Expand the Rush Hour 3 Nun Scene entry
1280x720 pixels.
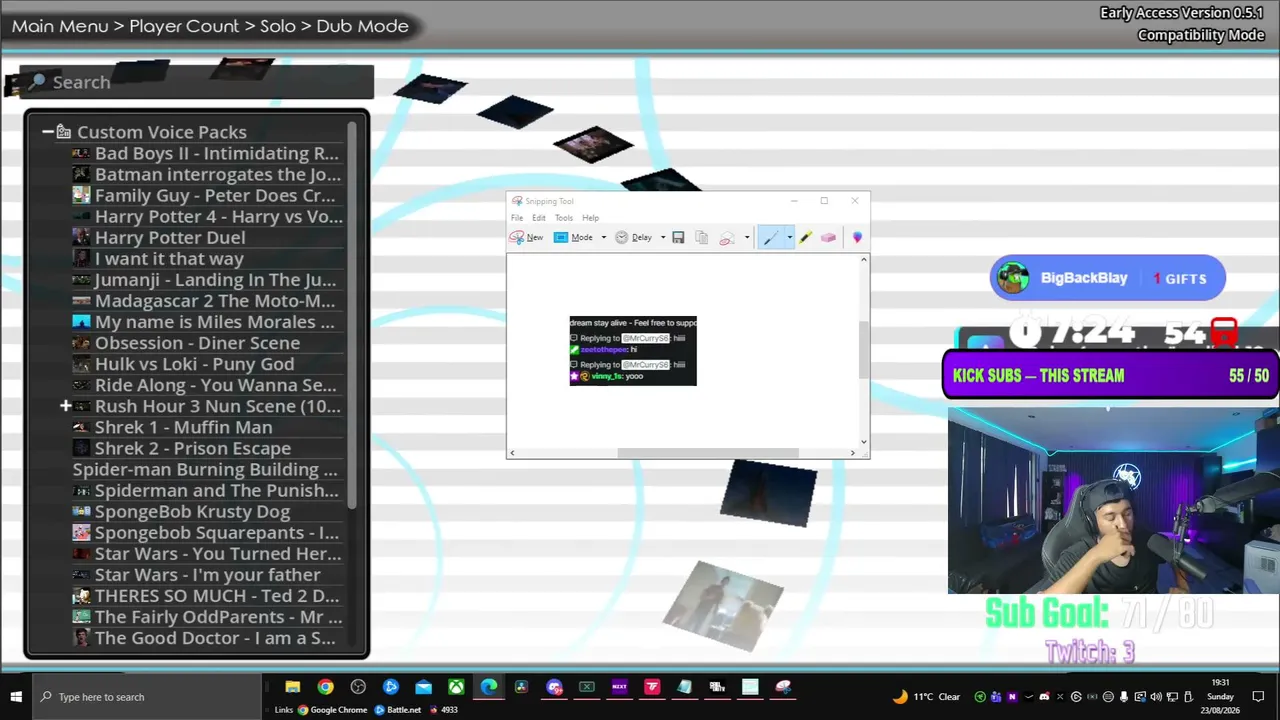pos(65,406)
